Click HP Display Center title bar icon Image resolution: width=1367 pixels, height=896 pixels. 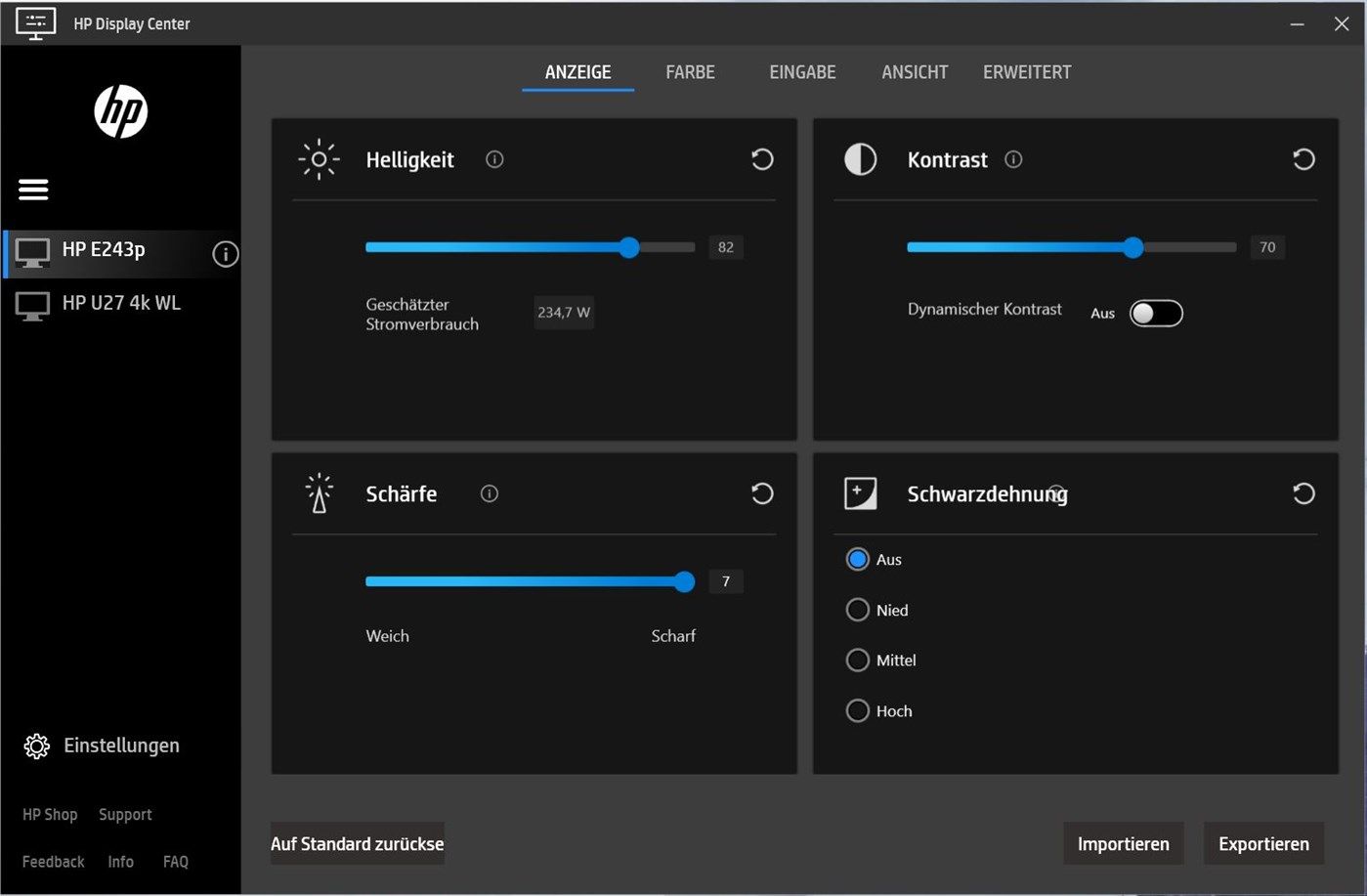[35, 23]
